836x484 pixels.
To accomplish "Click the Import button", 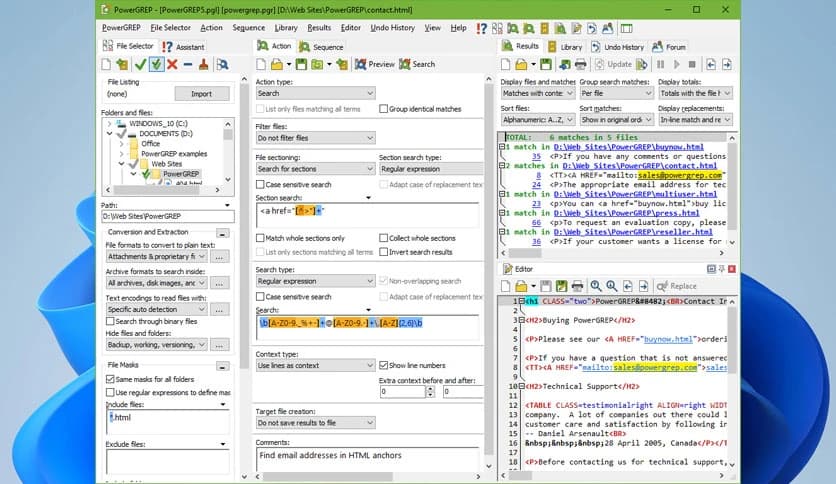I will click(x=202, y=94).
